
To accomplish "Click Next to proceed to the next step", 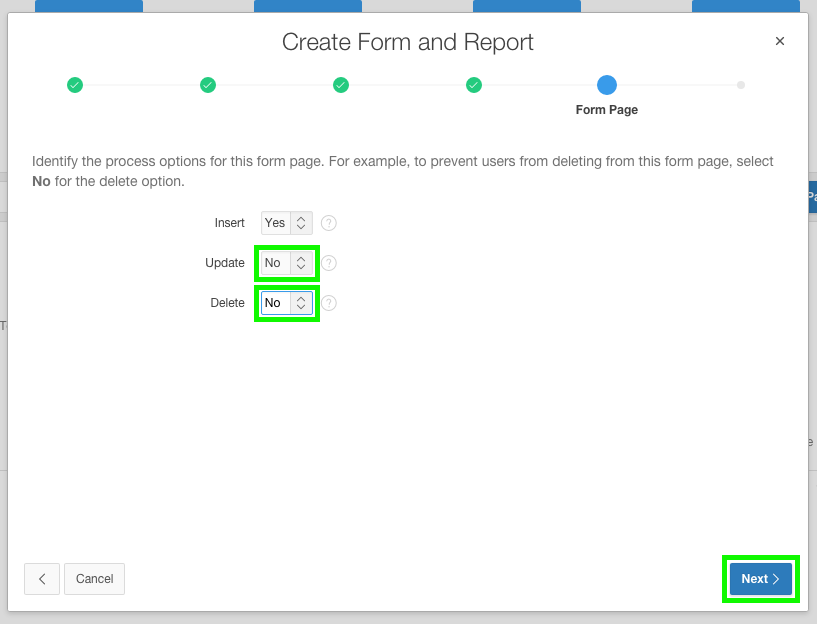I will 760,578.
